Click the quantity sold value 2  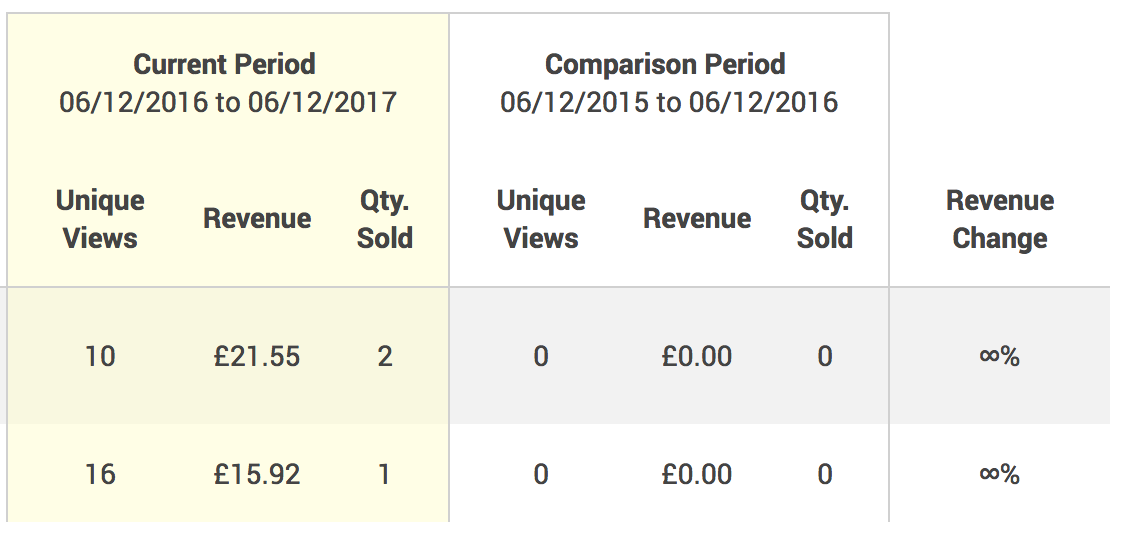(385, 356)
